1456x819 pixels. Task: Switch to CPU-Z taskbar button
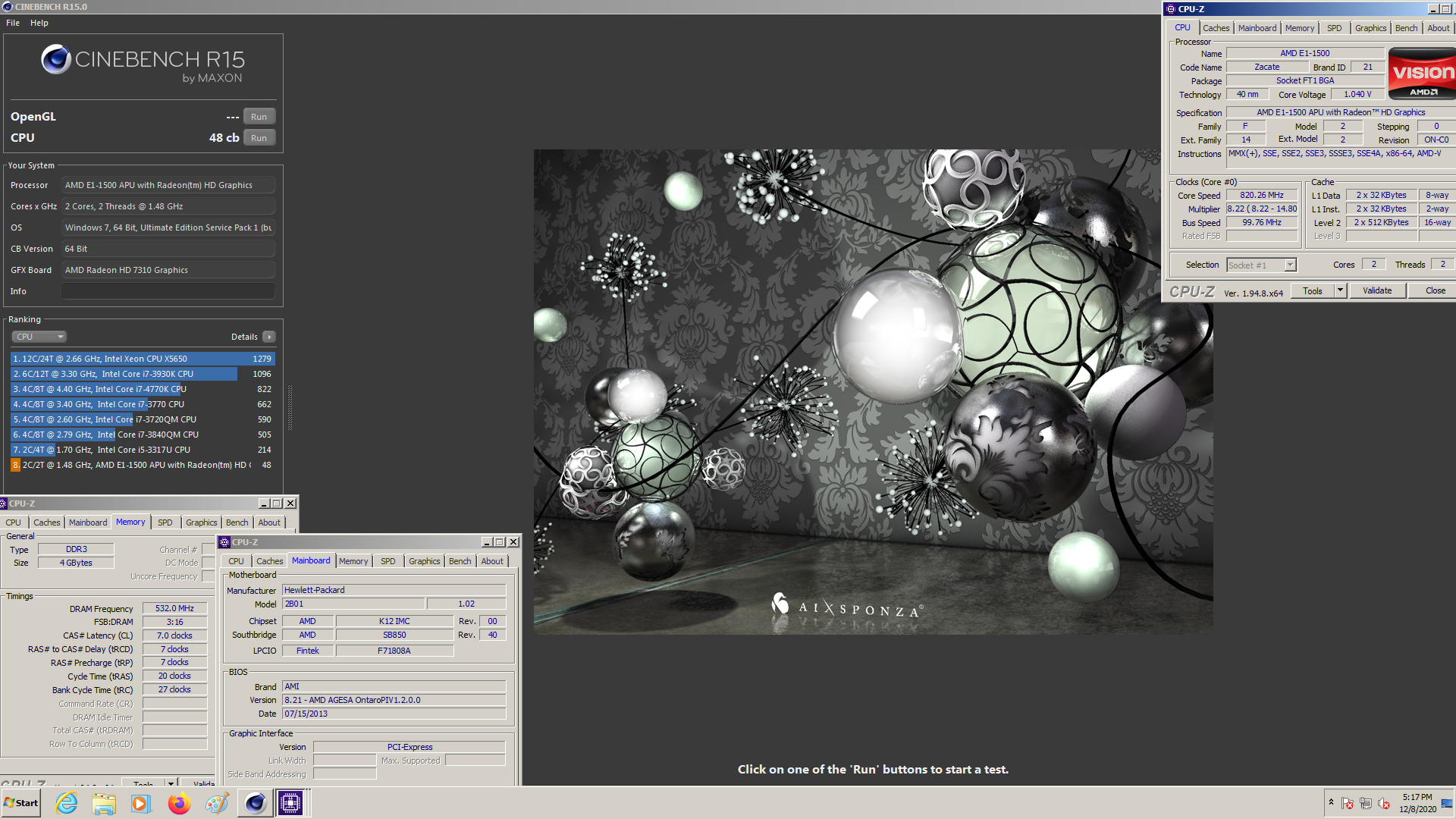point(290,803)
